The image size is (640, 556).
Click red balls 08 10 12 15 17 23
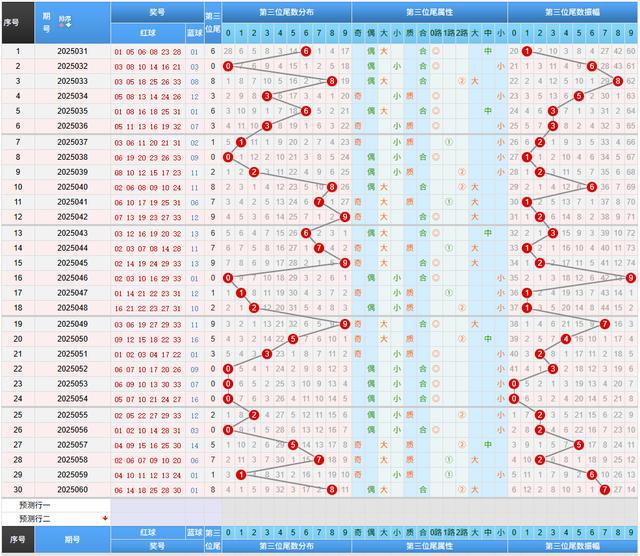click(x=148, y=173)
